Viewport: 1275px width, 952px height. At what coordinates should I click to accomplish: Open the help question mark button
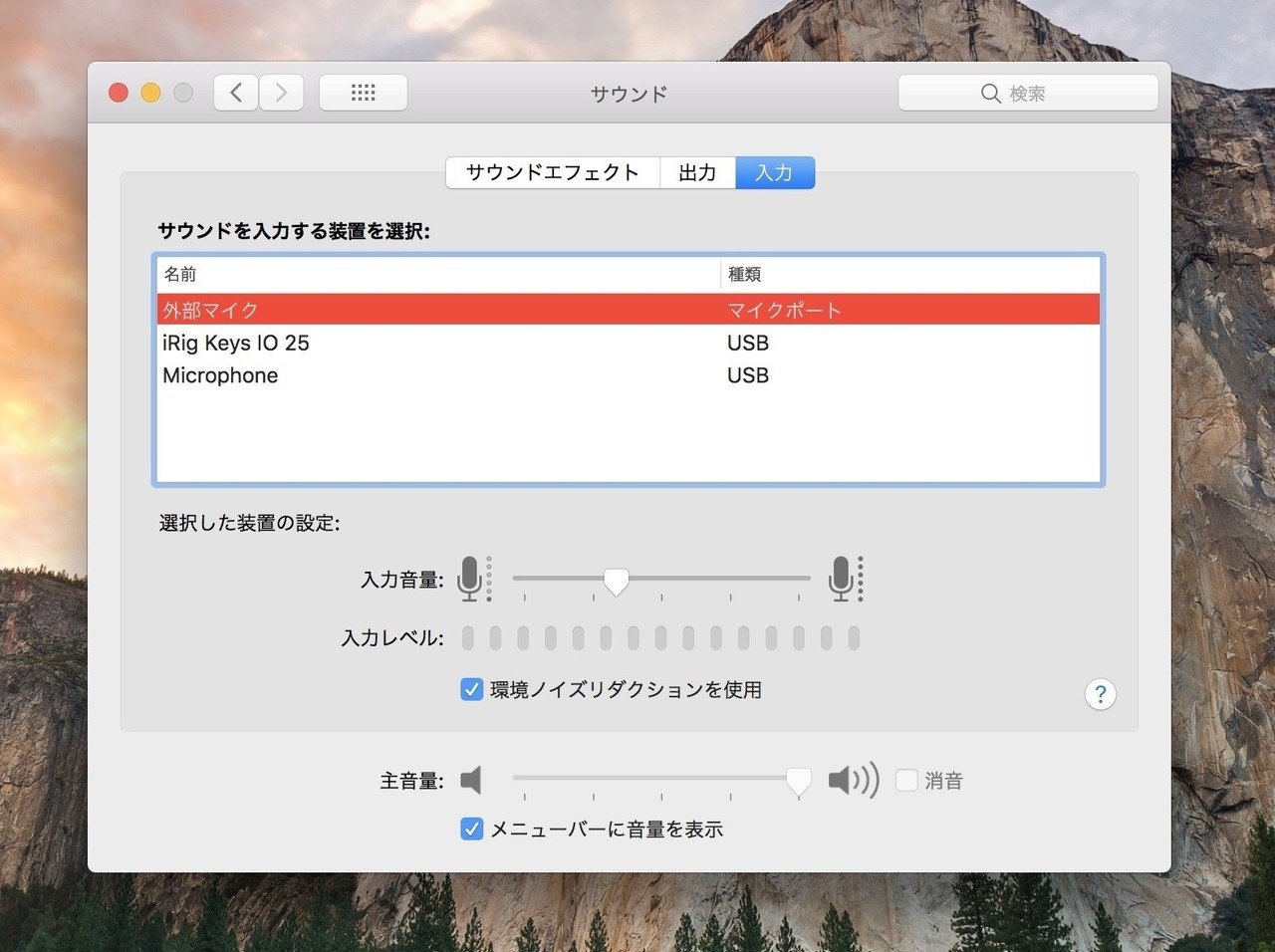pyautogui.click(x=1099, y=694)
